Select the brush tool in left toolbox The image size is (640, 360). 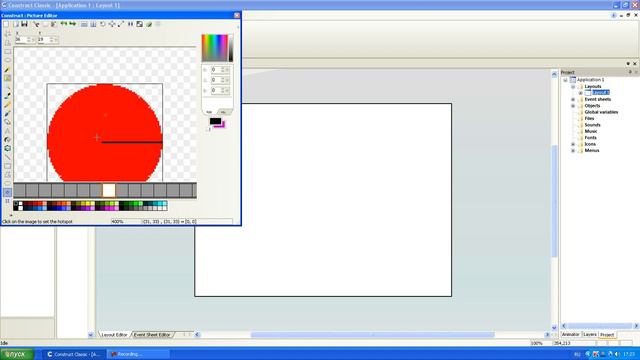(x=7, y=96)
